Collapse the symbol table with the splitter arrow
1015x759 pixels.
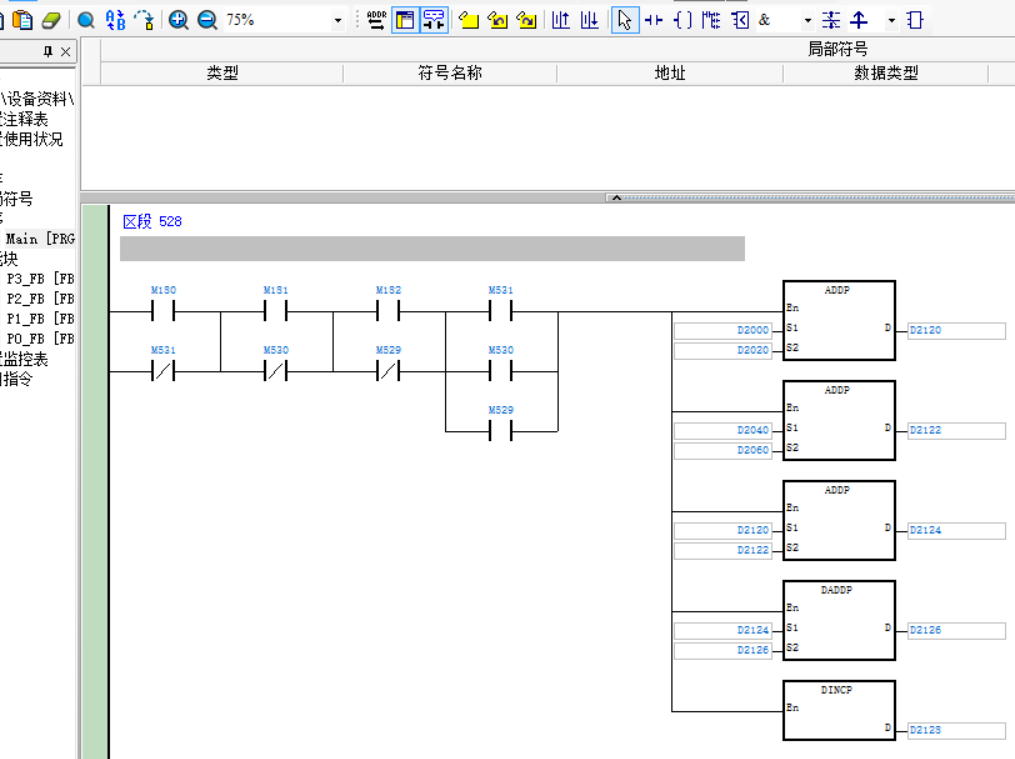click(616, 198)
